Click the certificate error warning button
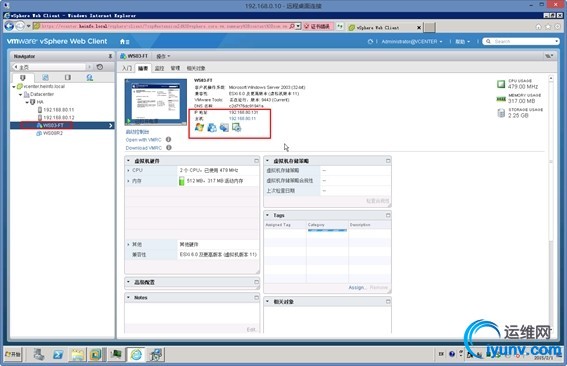567x366 pixels. [317, 26]
